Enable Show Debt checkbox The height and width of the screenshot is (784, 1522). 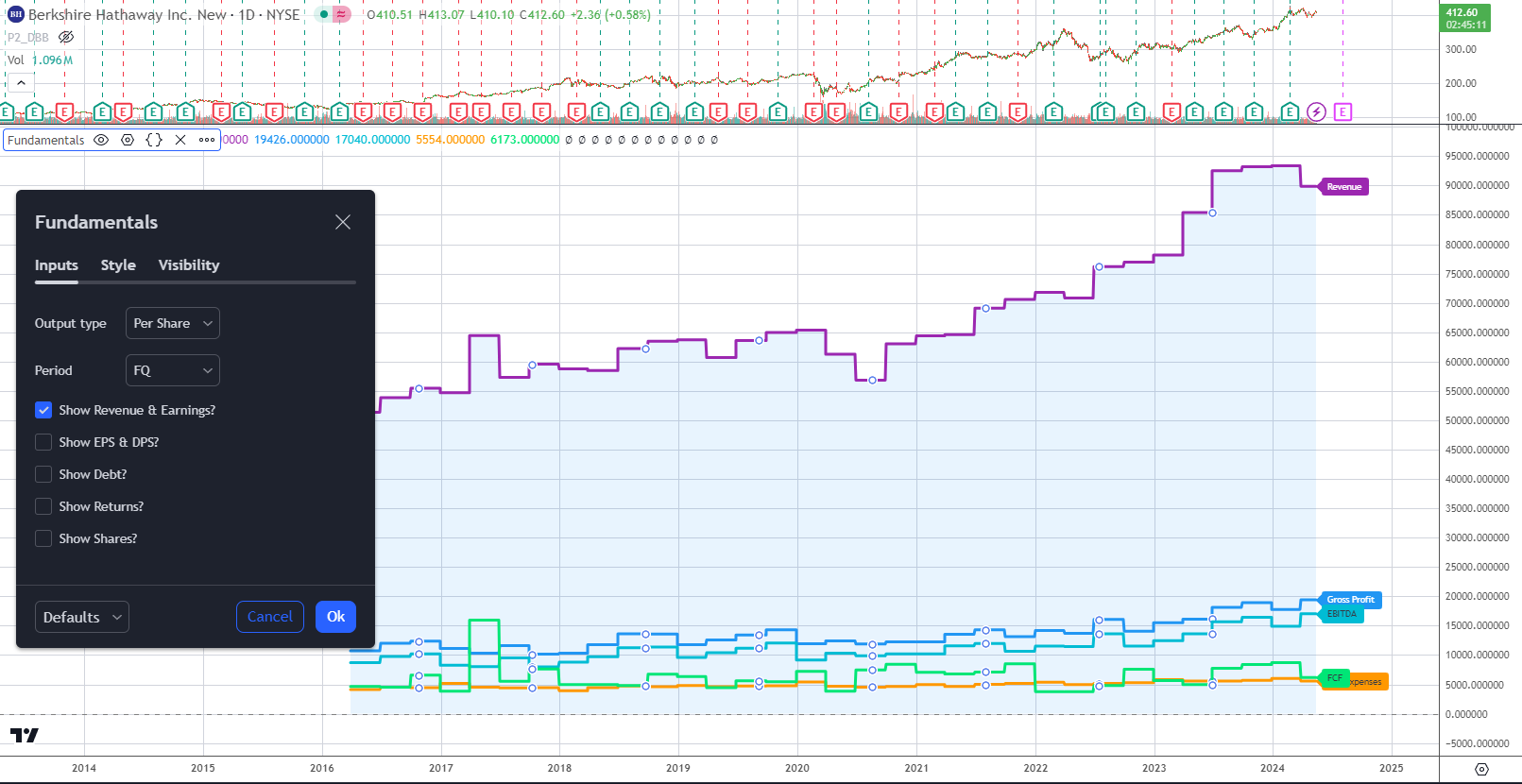[x=43, y=474]
